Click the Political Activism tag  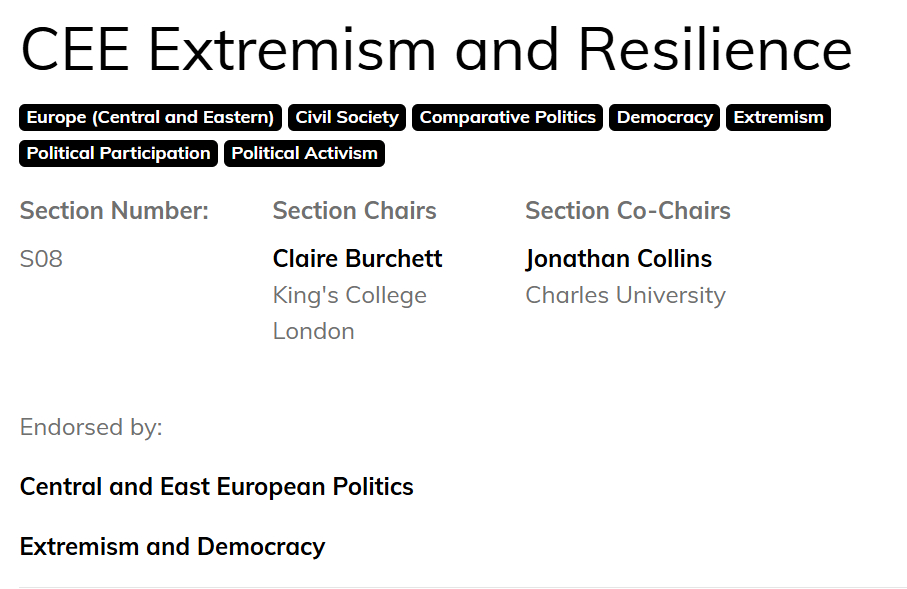pyautogui.click(x=304, y=154)
